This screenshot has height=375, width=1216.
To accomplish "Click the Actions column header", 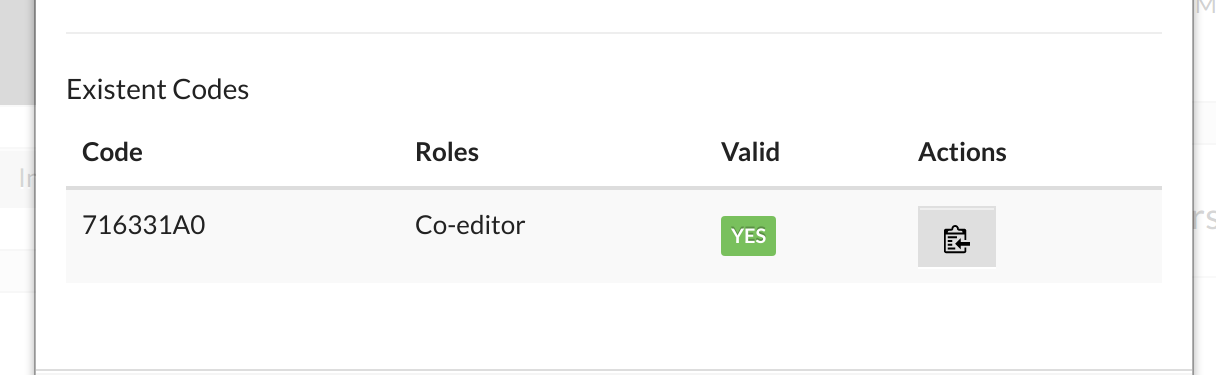I will [962, 152].
